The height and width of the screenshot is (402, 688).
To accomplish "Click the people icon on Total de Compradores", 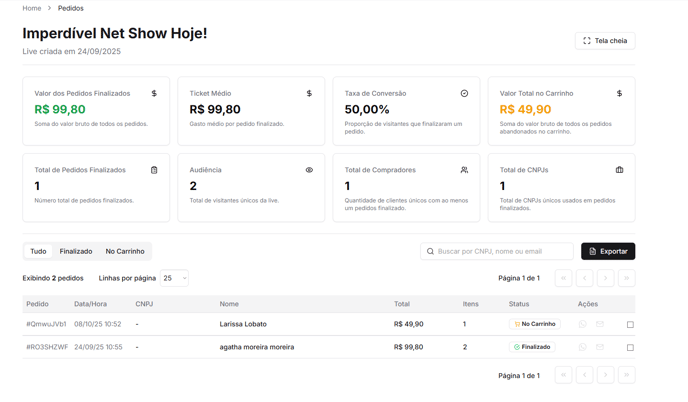I will tap(464, 170).
